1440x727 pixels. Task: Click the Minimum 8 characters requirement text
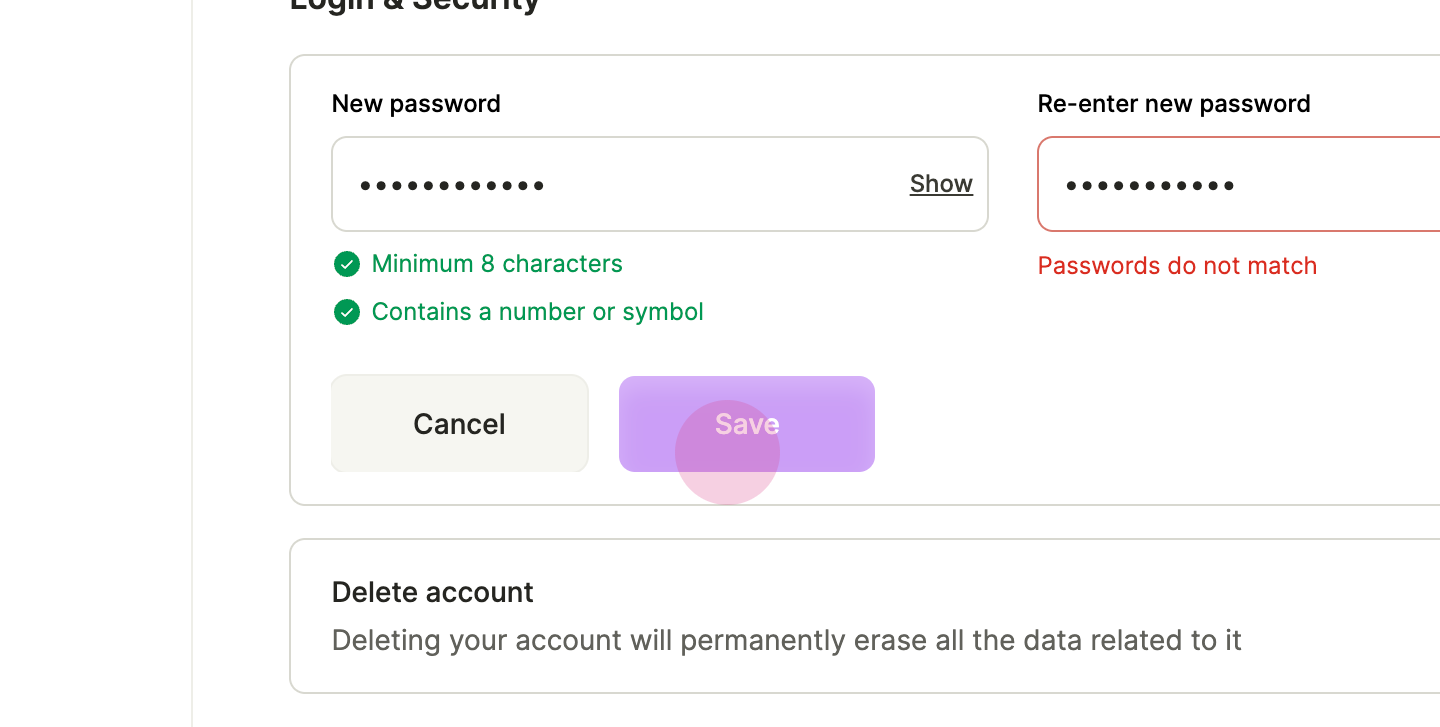[x=497, y=264]
